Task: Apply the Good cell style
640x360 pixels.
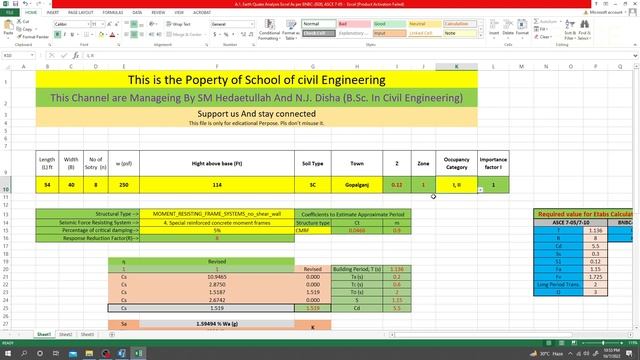Action: (389, 24)
